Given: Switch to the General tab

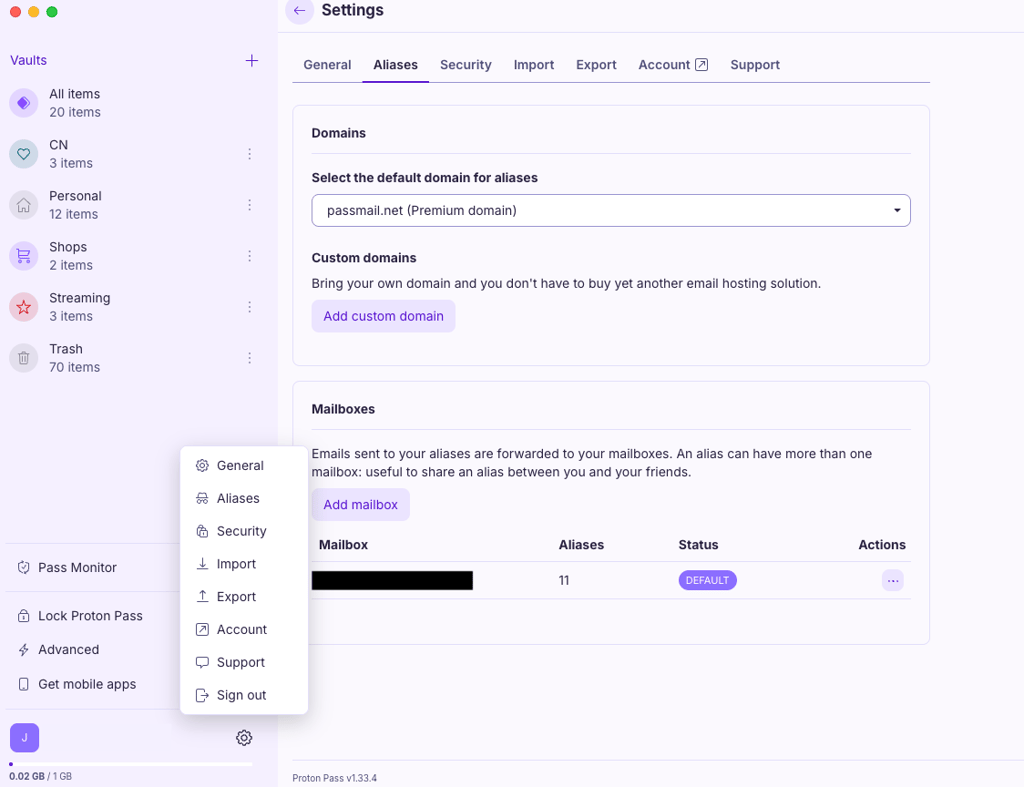Looking at the screenshot, I should 327,65.
